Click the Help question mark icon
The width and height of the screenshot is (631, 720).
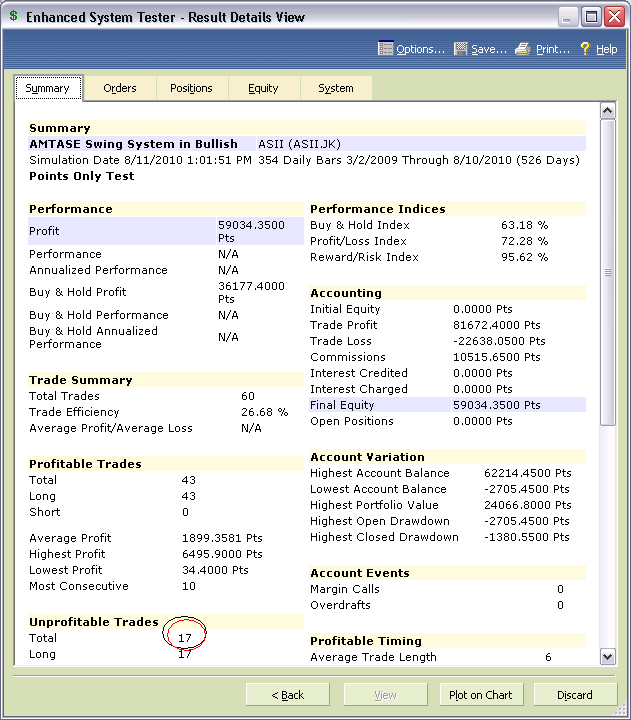point(586,49)
